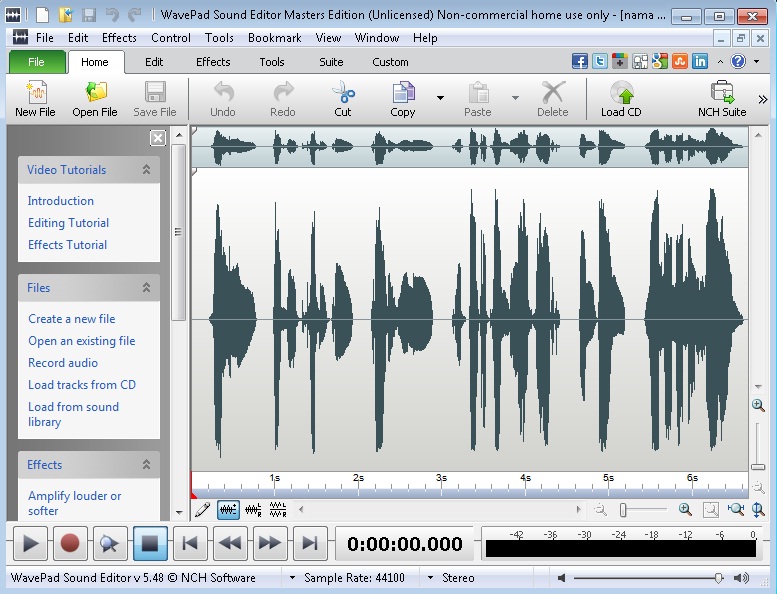
Task: Click the Open File toolbar icon
Action: 95,99
